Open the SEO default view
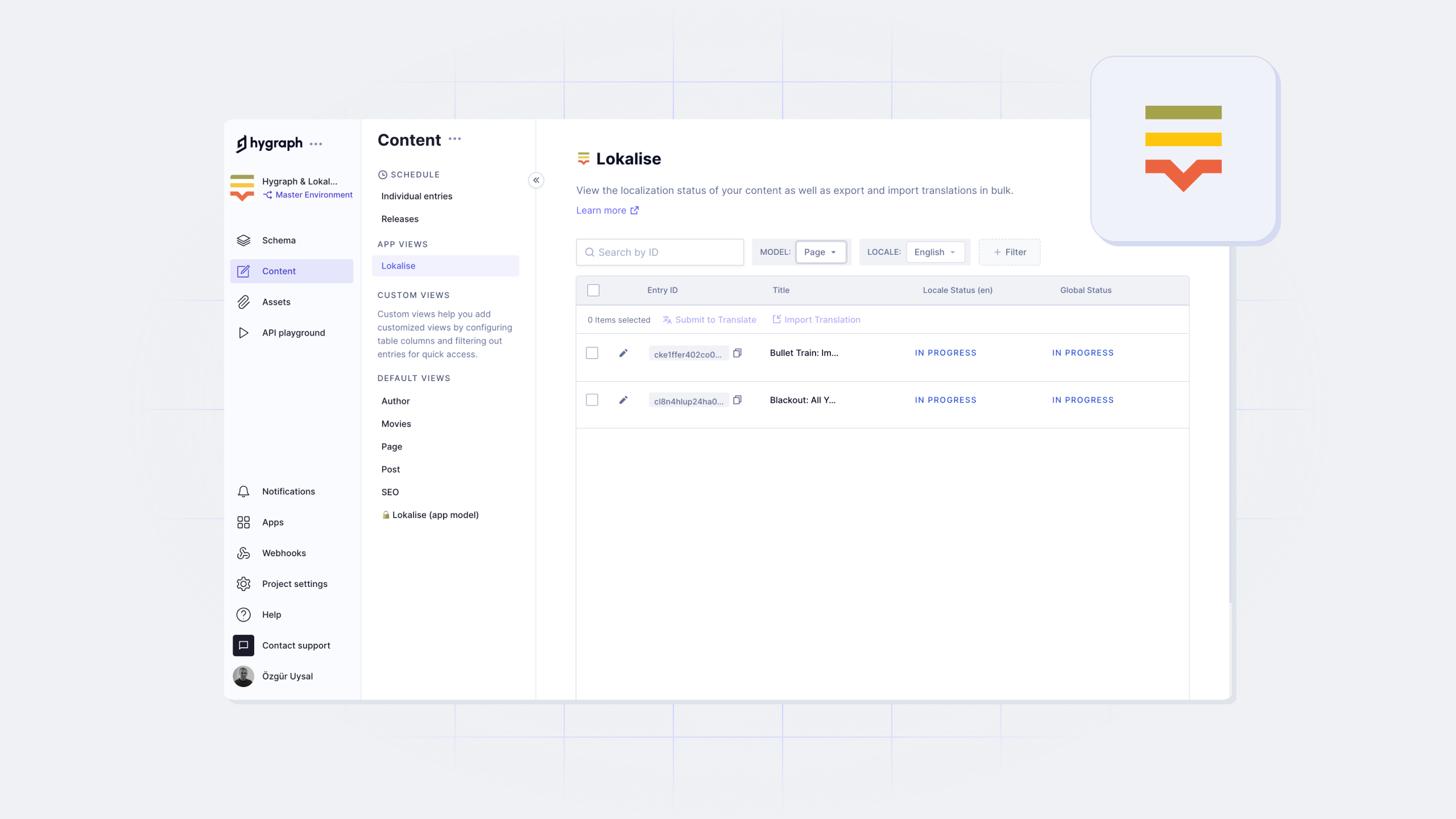The height and width of the screenshot is (819, 1456). [390, 492]
